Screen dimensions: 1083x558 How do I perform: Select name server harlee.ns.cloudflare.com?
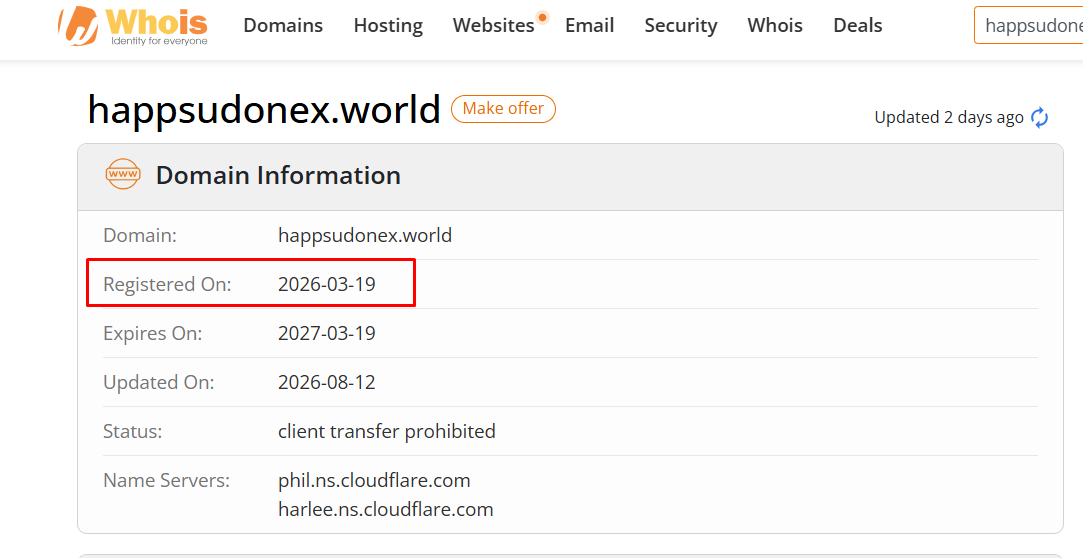pos(385,510)
